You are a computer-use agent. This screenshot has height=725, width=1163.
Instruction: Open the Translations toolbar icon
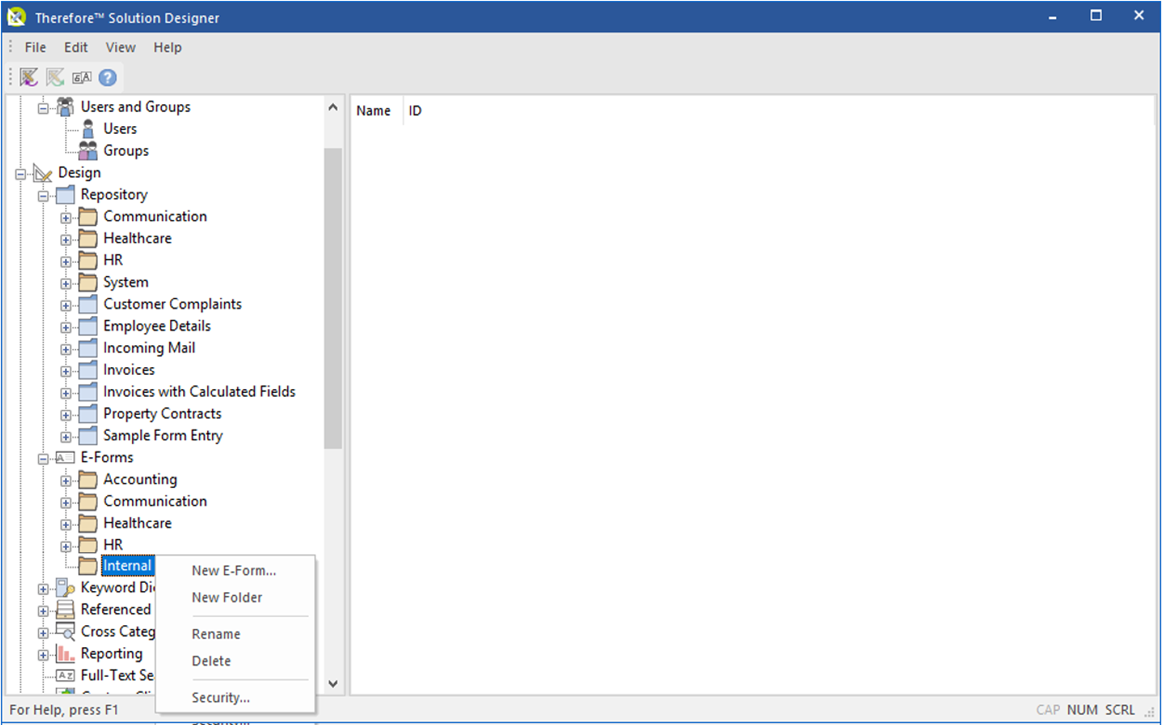pyautogui.click(x=80, y=77)
